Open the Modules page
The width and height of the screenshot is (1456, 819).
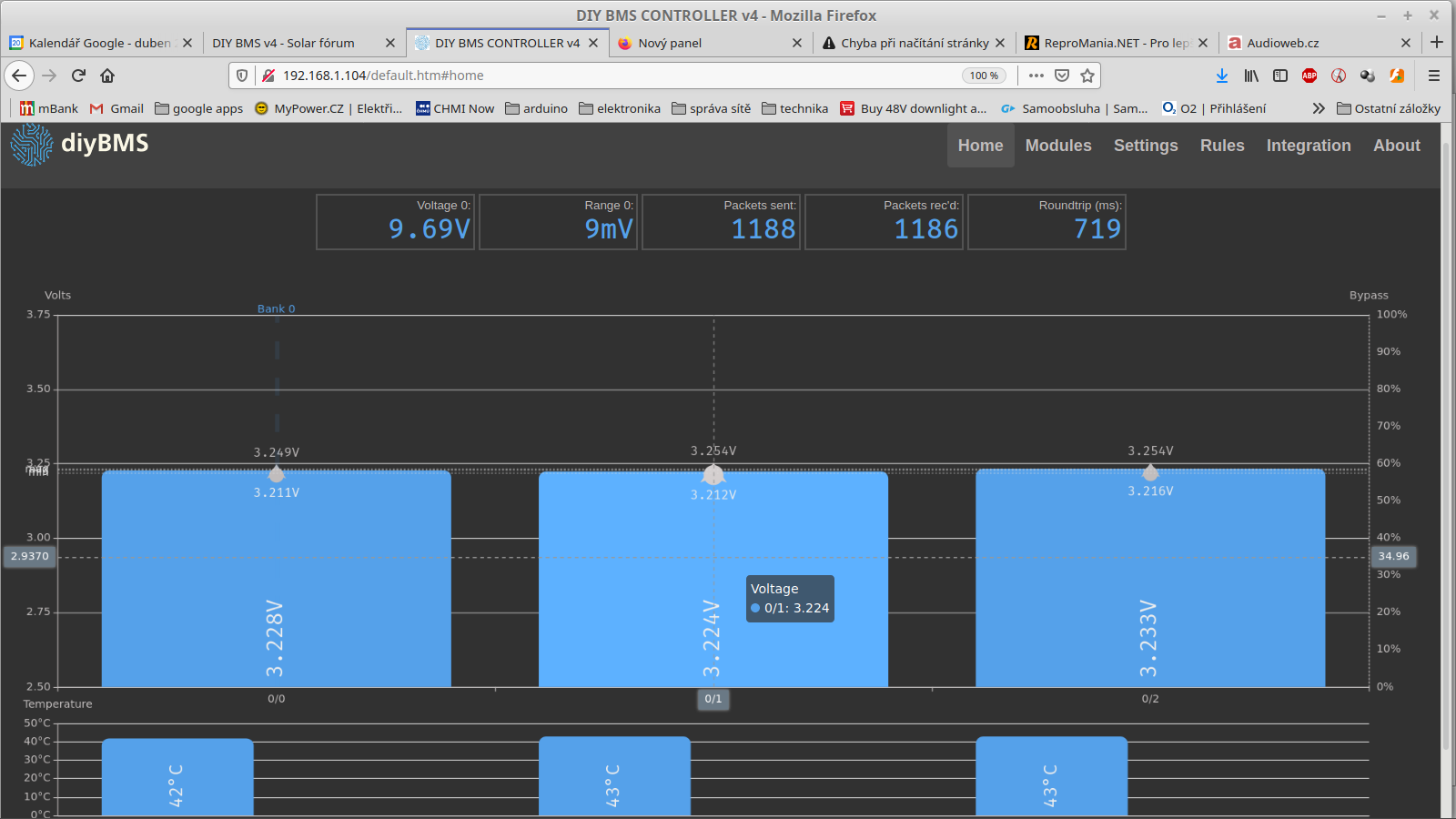(x=1058, y=146)
